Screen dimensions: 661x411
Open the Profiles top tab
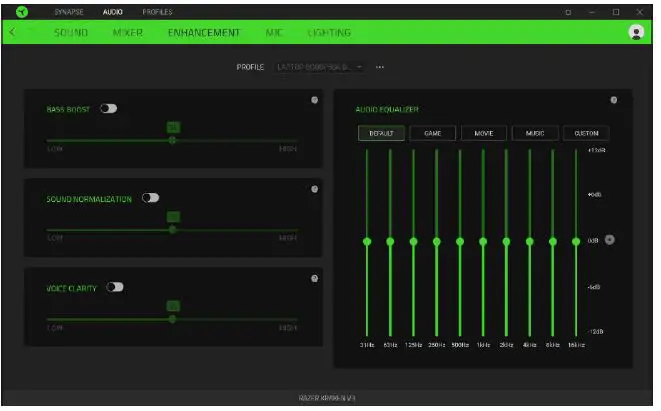(157, 12)
